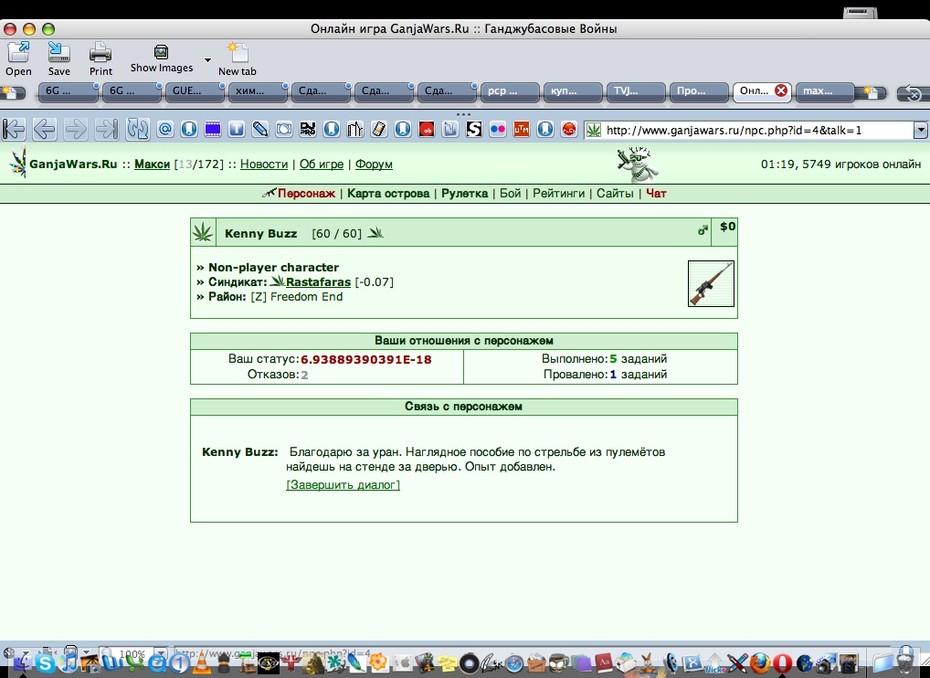Click the filmstrip bookmark icon
This screenshot has width=930, height=678.
coord(213,129)
